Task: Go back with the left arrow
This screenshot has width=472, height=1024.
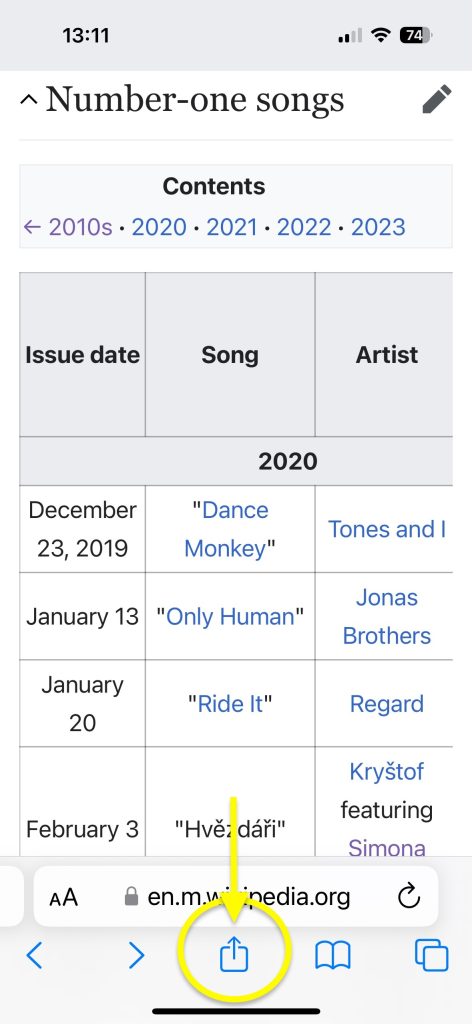Action: pos(35,955)
